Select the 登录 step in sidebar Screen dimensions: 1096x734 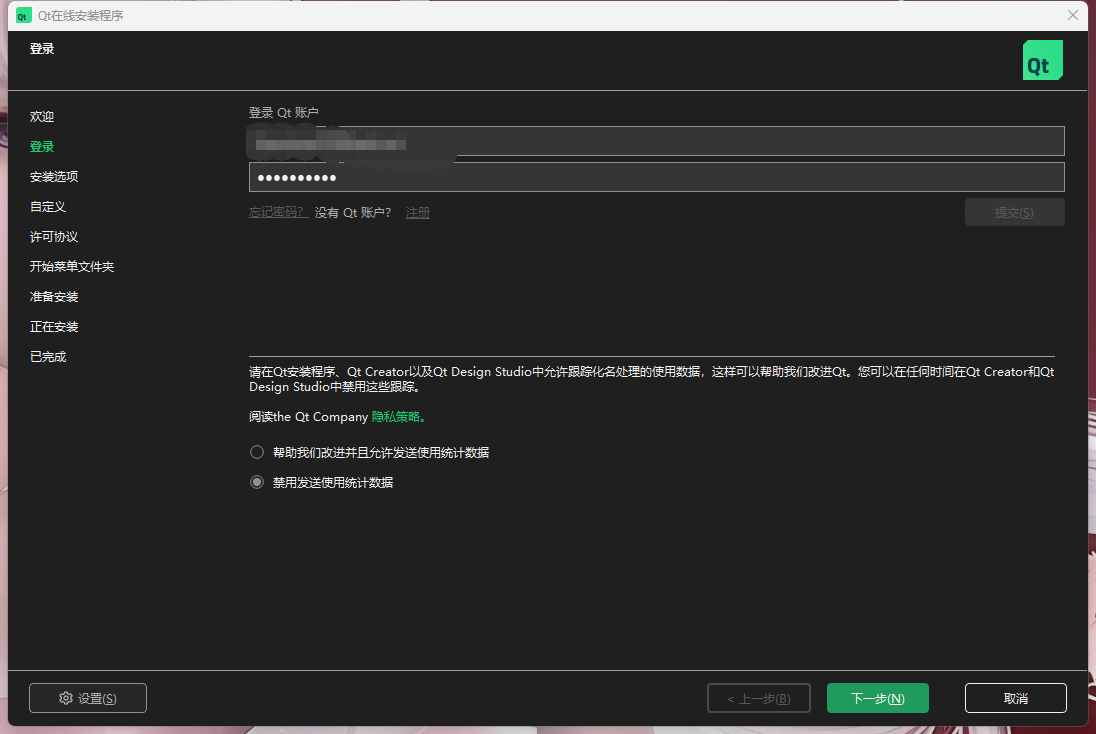pos(42,147)
